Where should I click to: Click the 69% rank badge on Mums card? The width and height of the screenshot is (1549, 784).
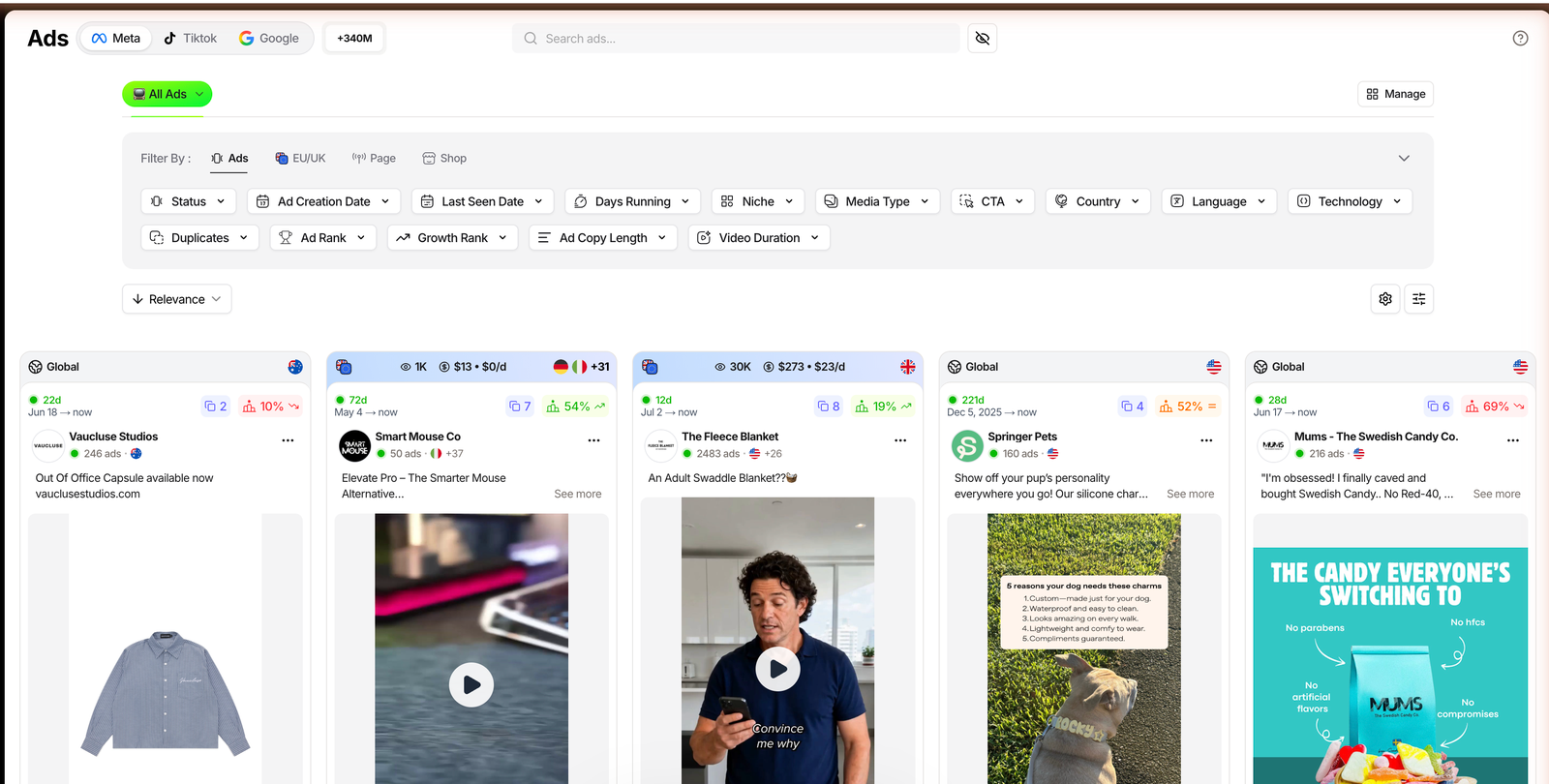click(1495, 407)
